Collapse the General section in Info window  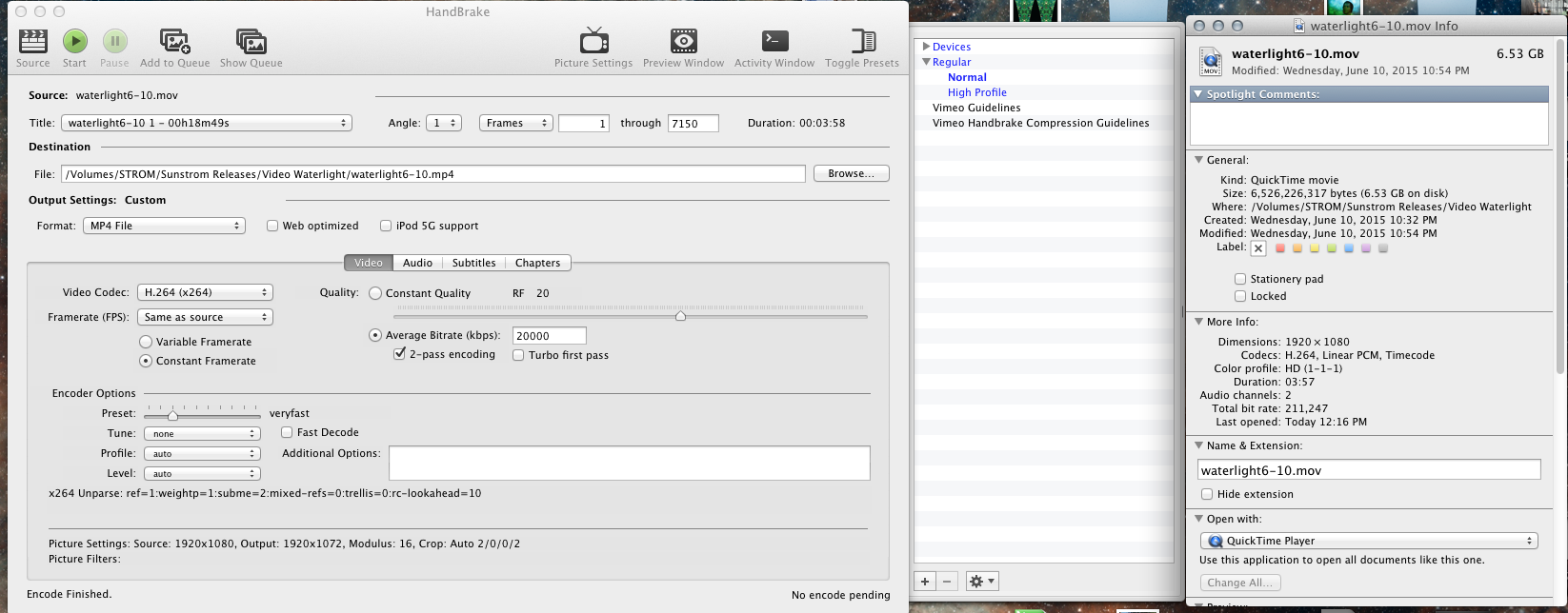[x=1198, y=160]
